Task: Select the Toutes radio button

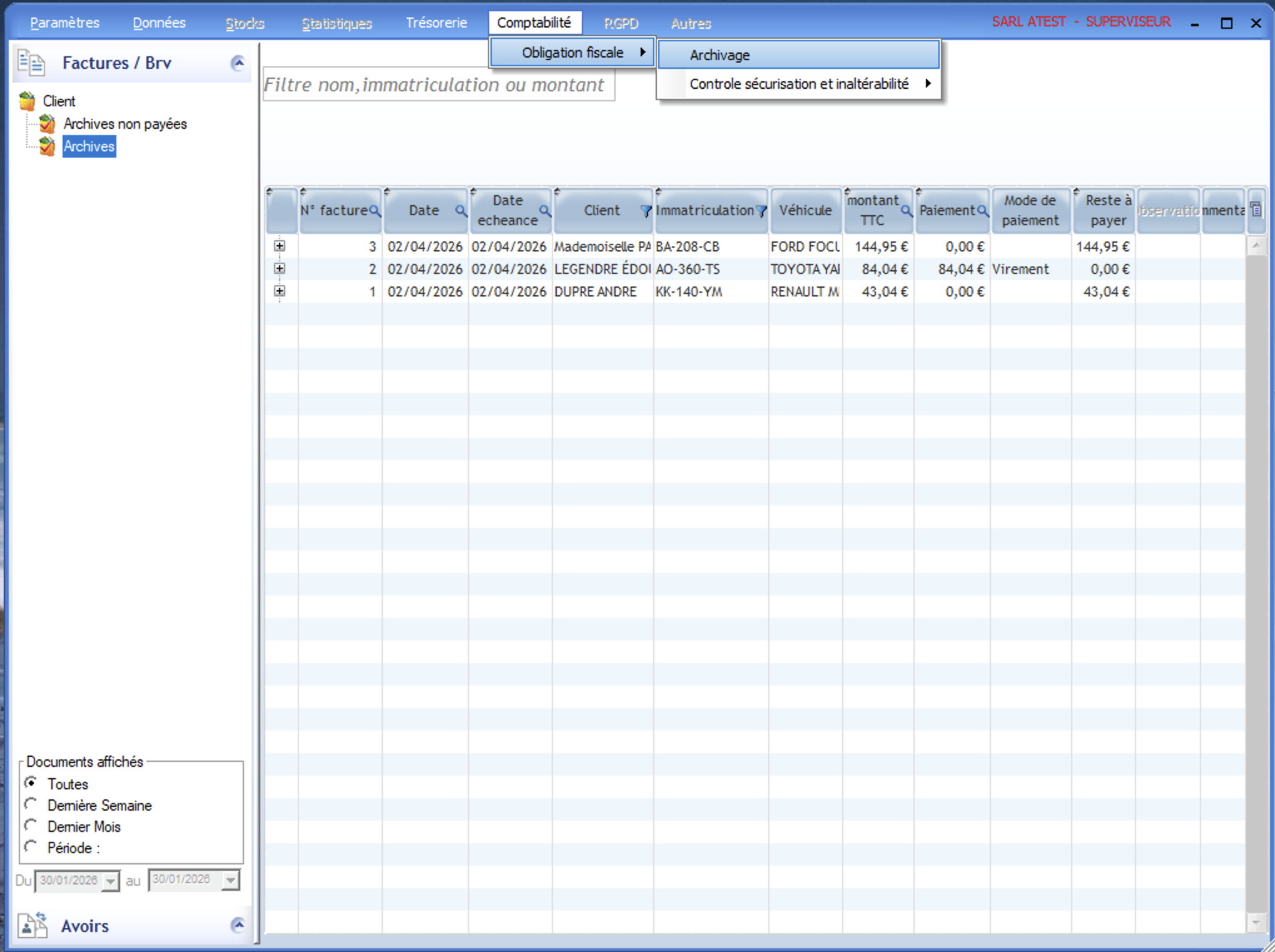Action: (x=31, y=783)
